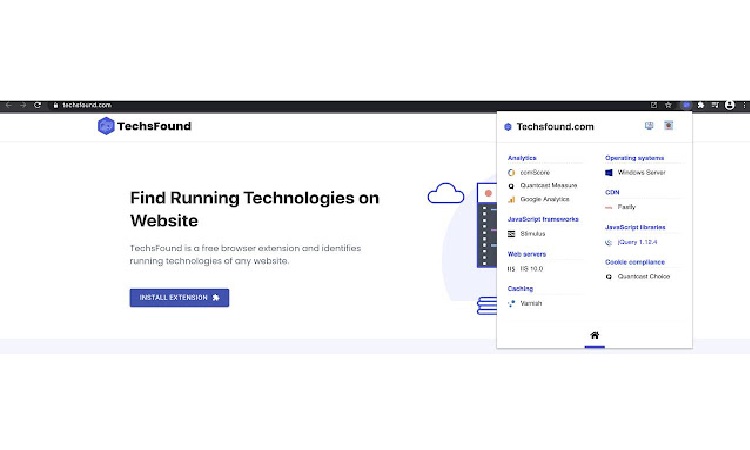Select the Web servers heading
Viewport: 750px width, 450px height.
click(527, 254)
